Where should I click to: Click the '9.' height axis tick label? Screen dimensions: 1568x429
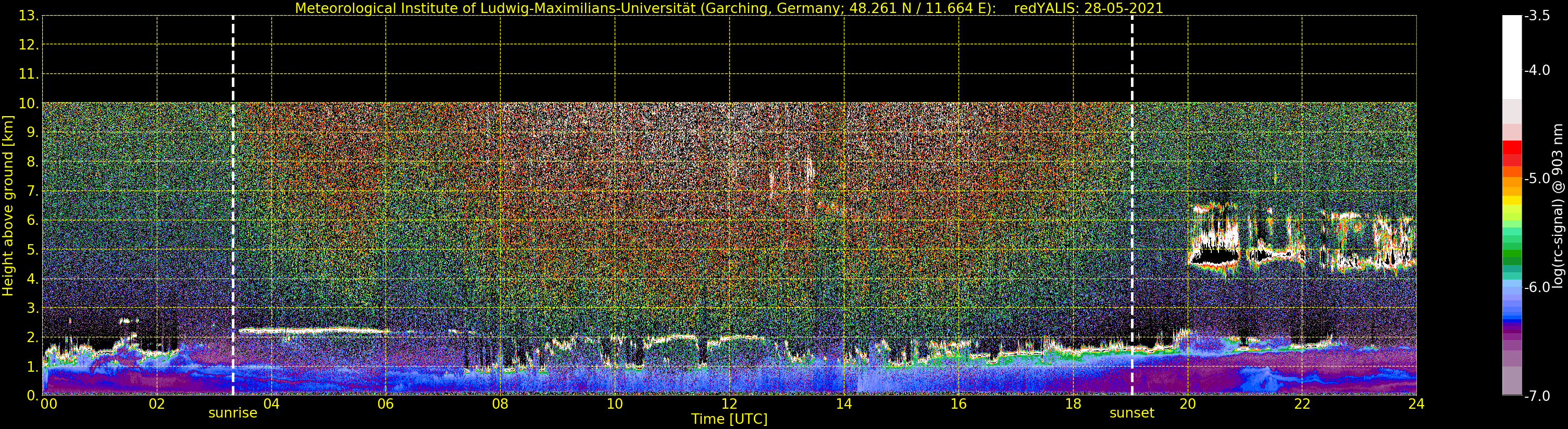point(32,133)
